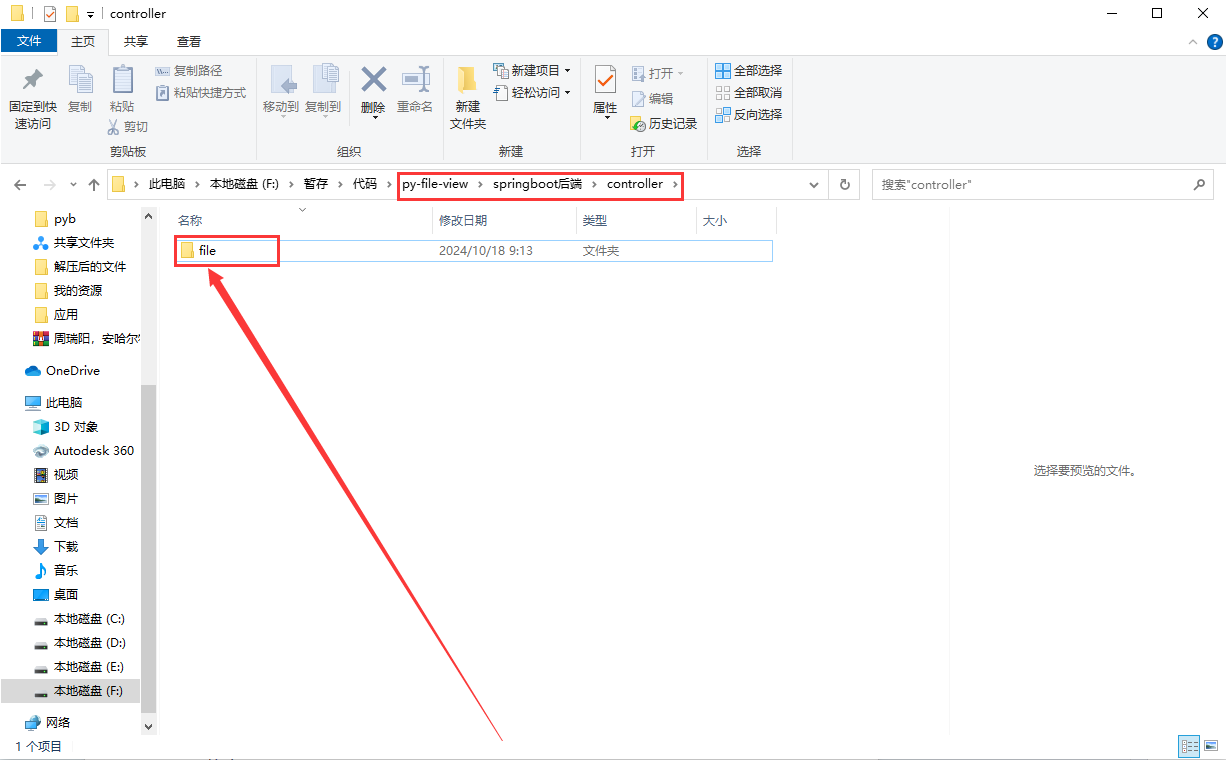Click the Copy (复制) ribbon icon

pyautogui.click(x=80, y=79)
